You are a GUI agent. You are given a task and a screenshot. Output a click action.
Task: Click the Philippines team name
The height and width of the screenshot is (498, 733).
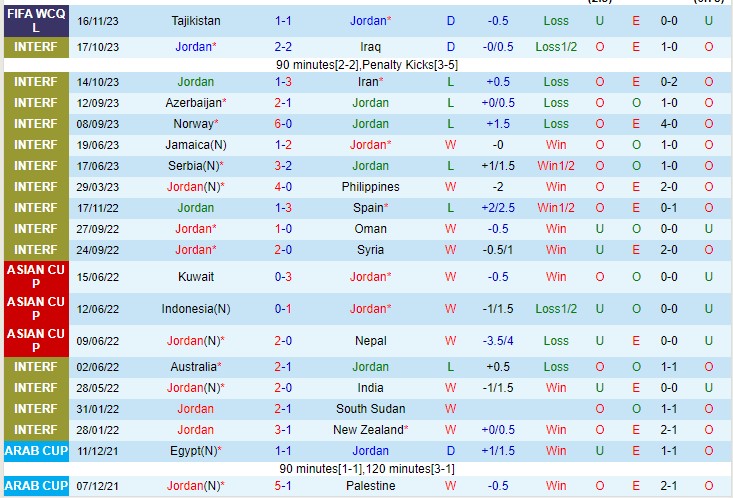370,187
